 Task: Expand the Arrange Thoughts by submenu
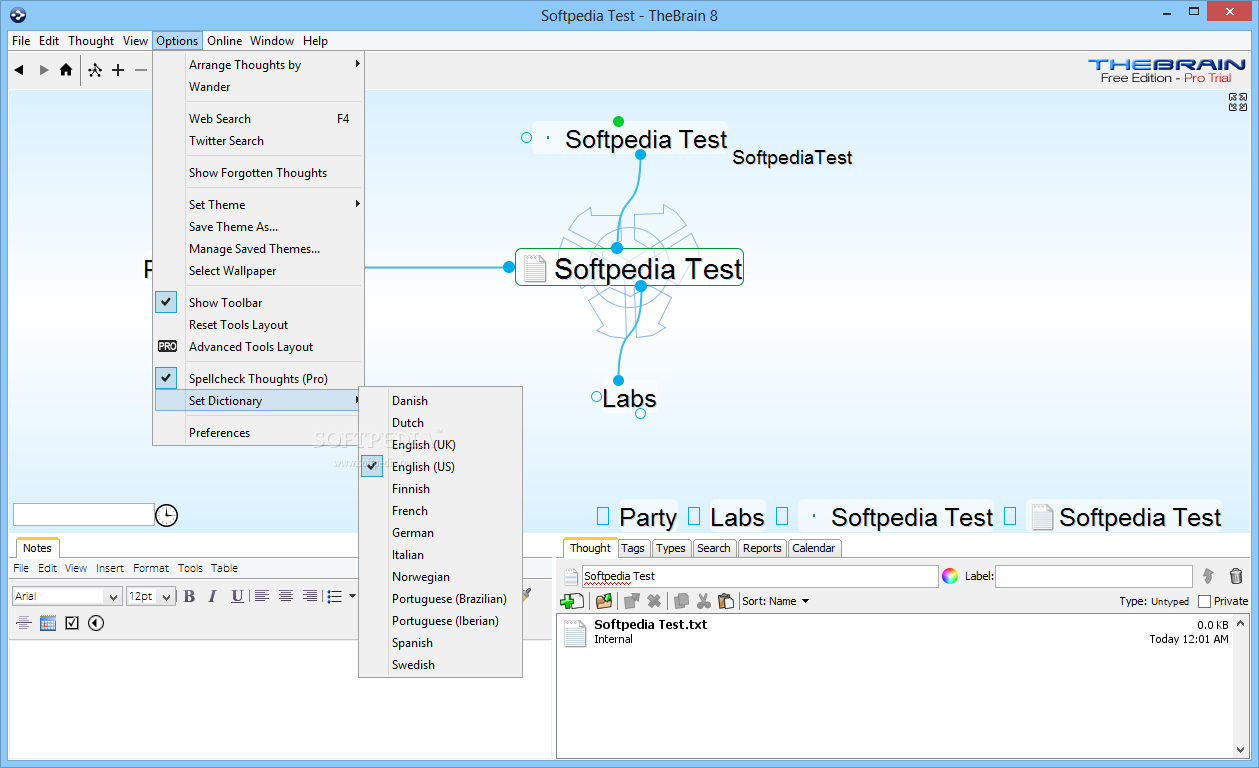click(258, 64)
